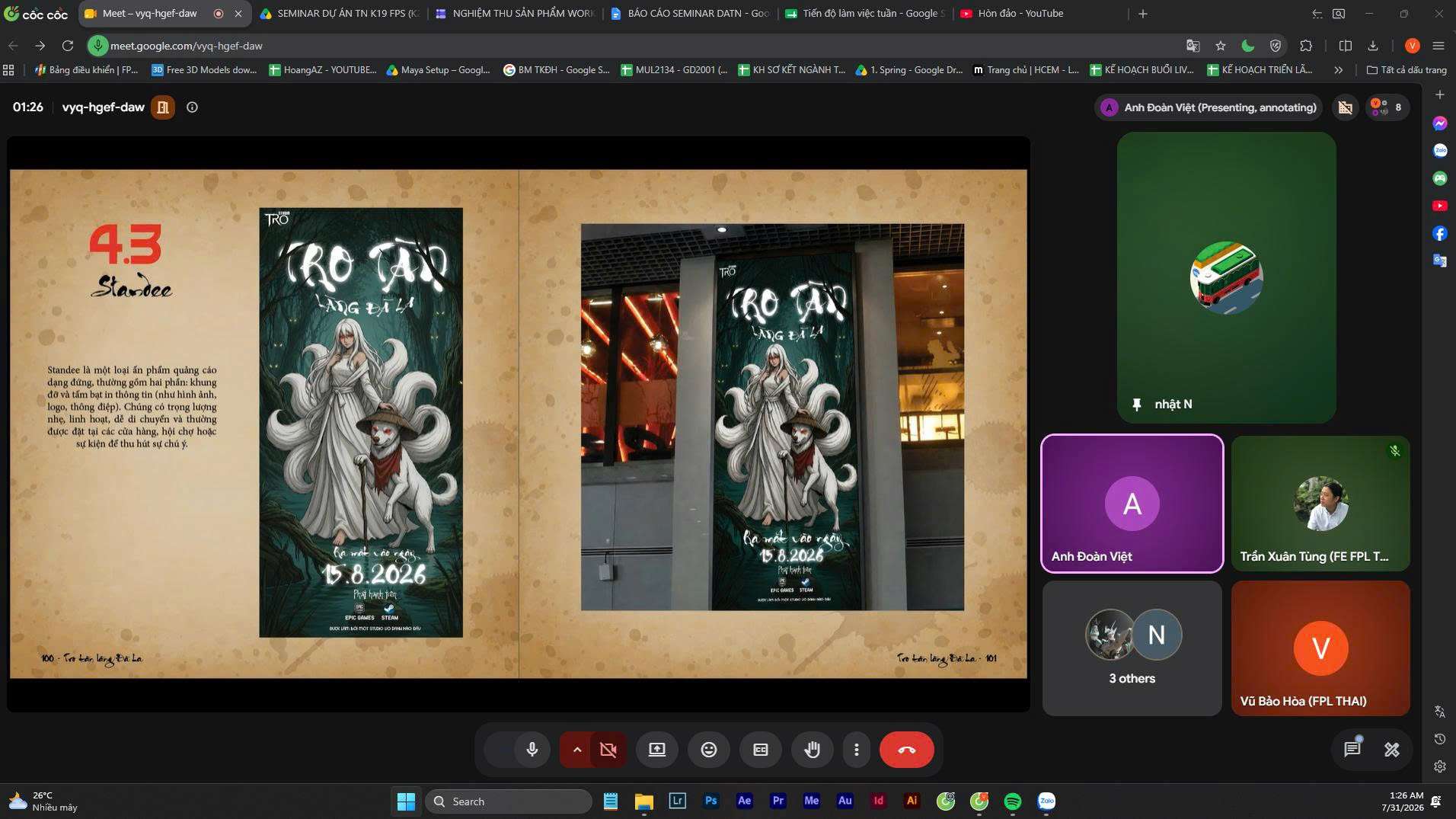Expand hidden bookmarks chevron

pyautogui.click(x=1338, y=70)
